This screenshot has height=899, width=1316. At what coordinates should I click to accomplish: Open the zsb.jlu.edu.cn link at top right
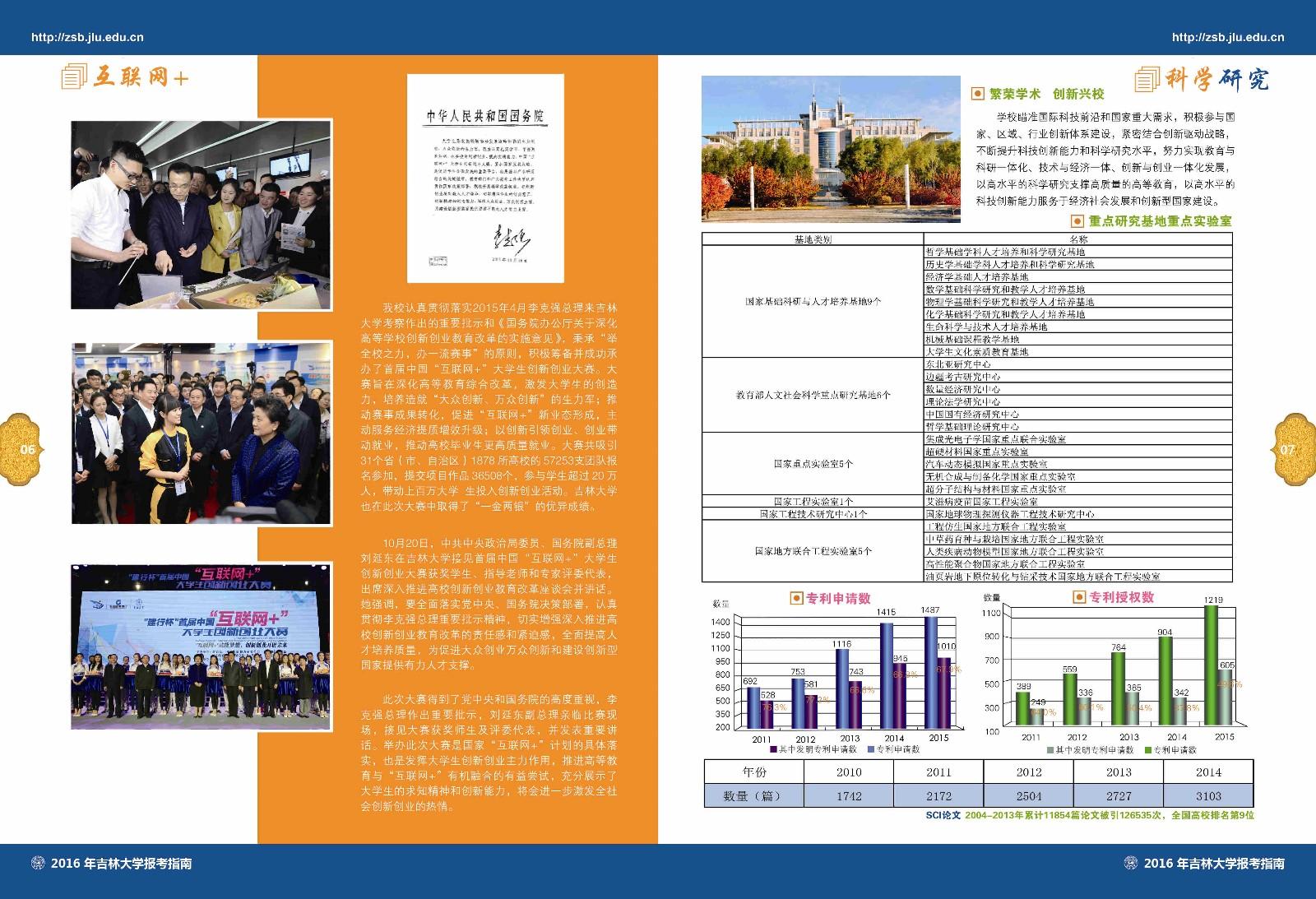tap(1227, 37)
